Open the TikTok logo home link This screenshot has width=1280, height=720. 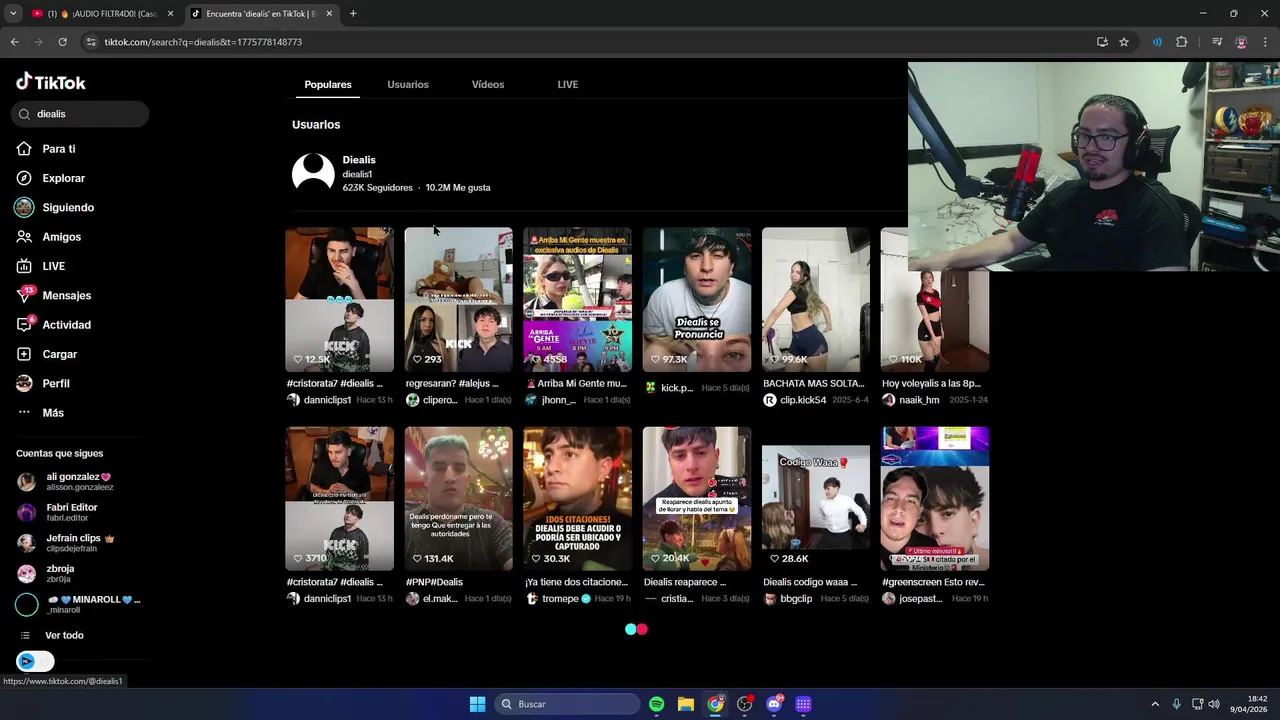click(x=51, y=82)
